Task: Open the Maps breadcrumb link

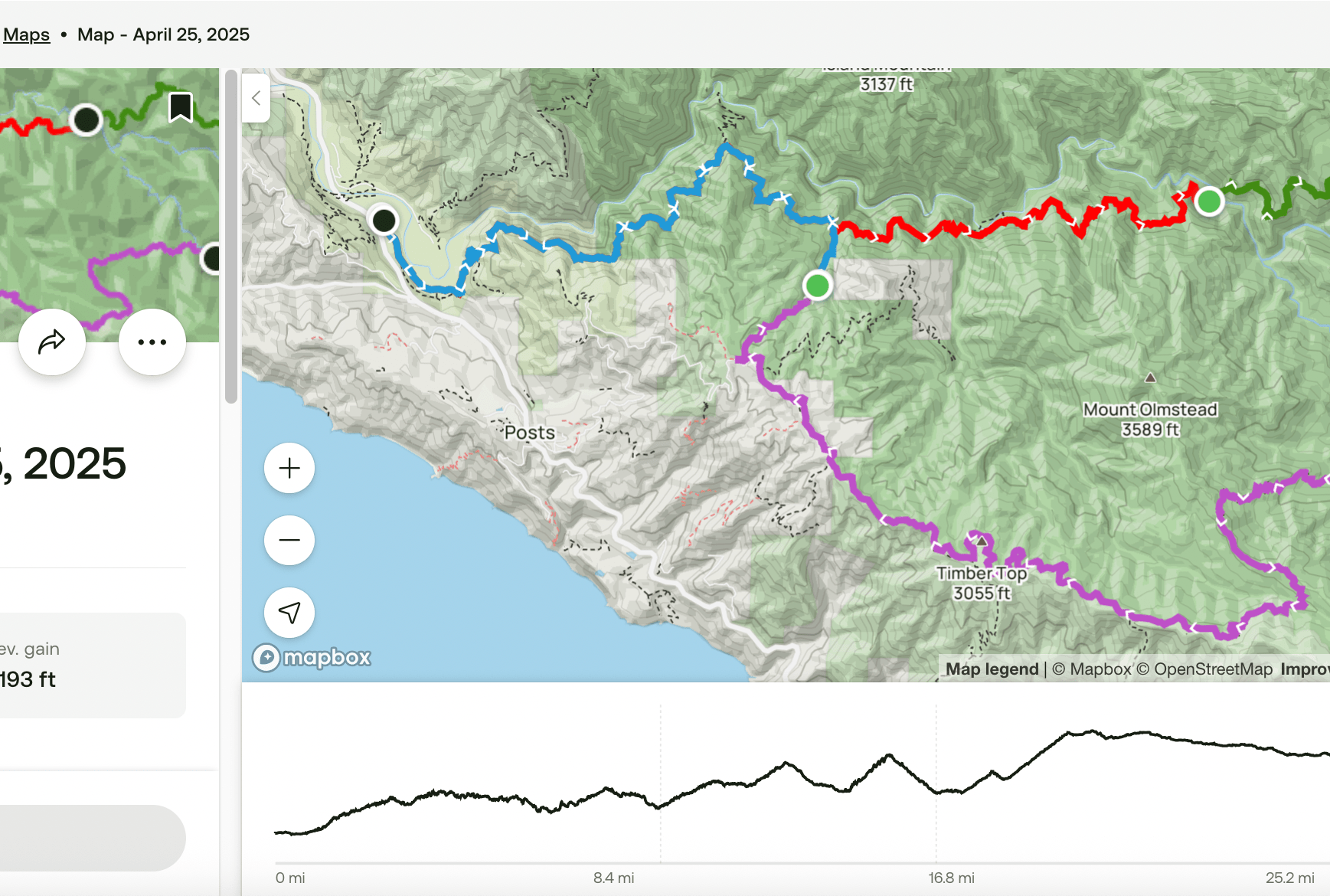Action: coord(26,34)
